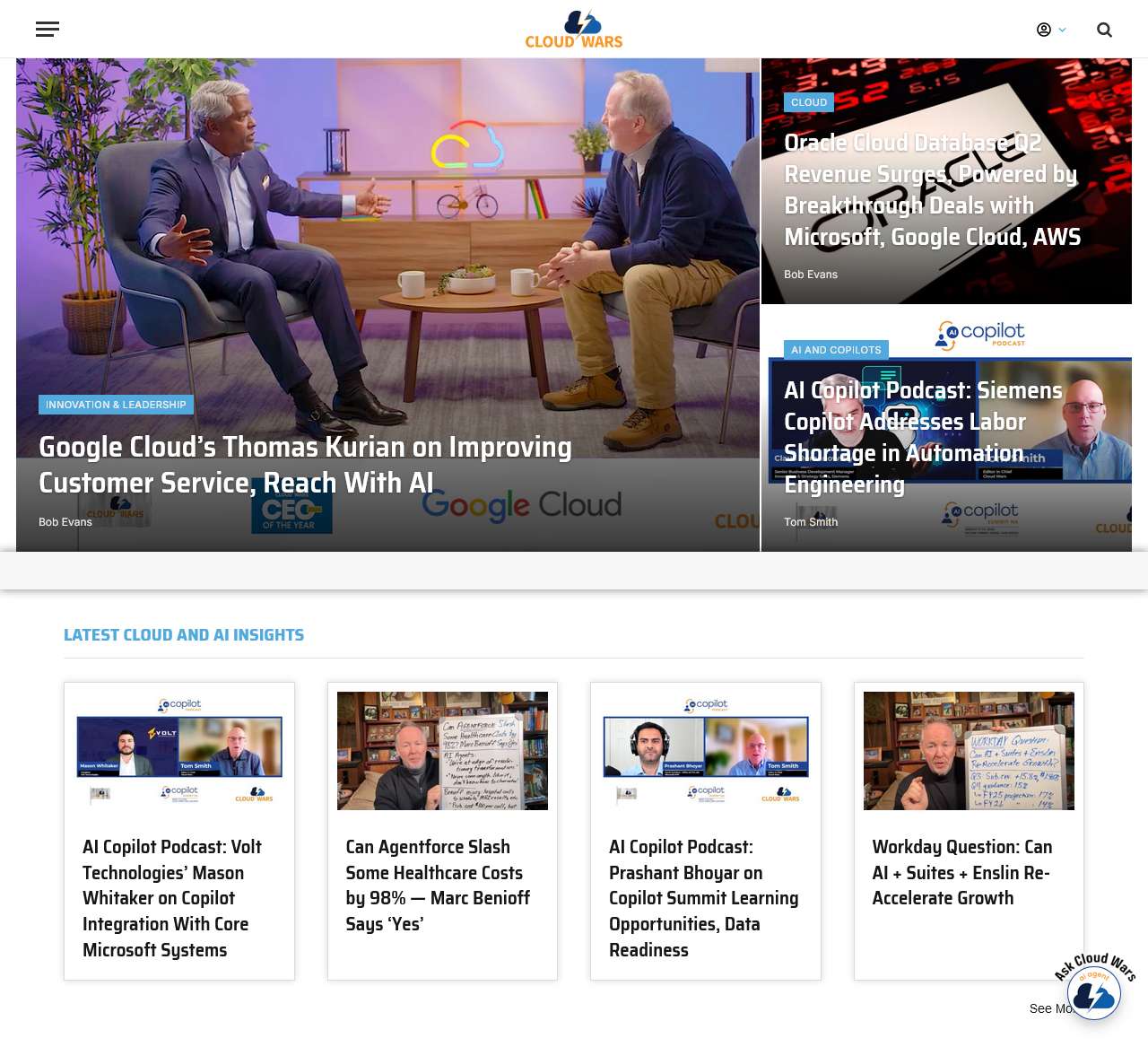
Task: Open the Workday Question video thumbnail
Action: pyautogui.click(x=969, y=751)
